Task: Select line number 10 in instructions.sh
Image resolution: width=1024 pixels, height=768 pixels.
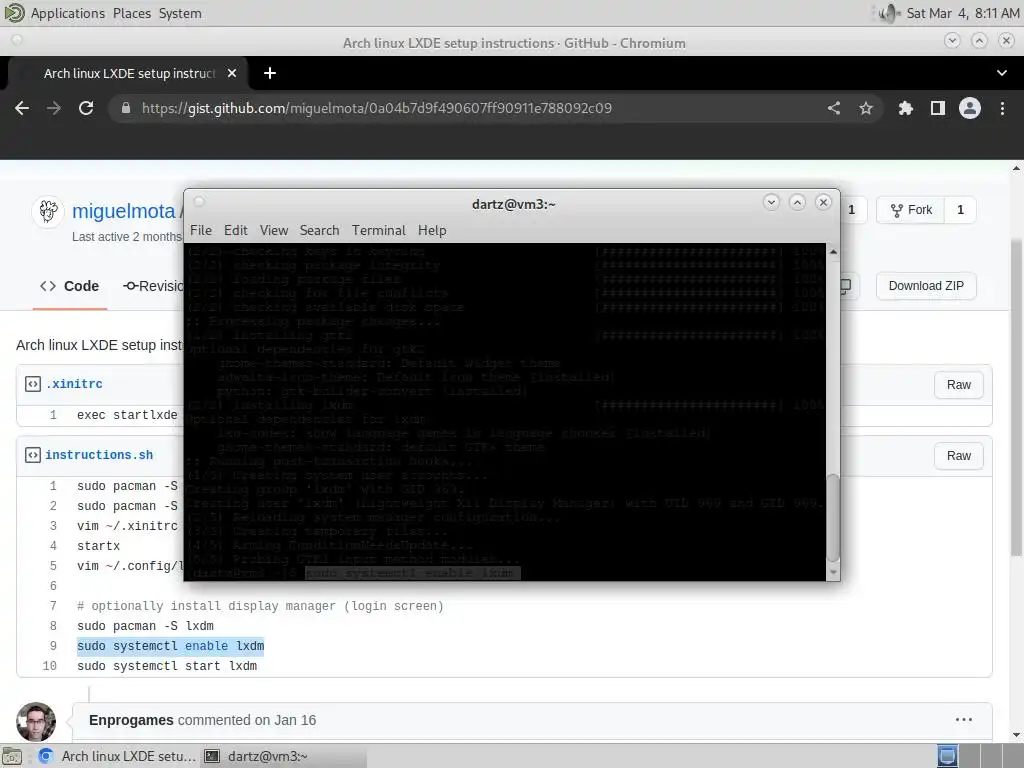Action: pyautogui.click(x=50, y=666)
